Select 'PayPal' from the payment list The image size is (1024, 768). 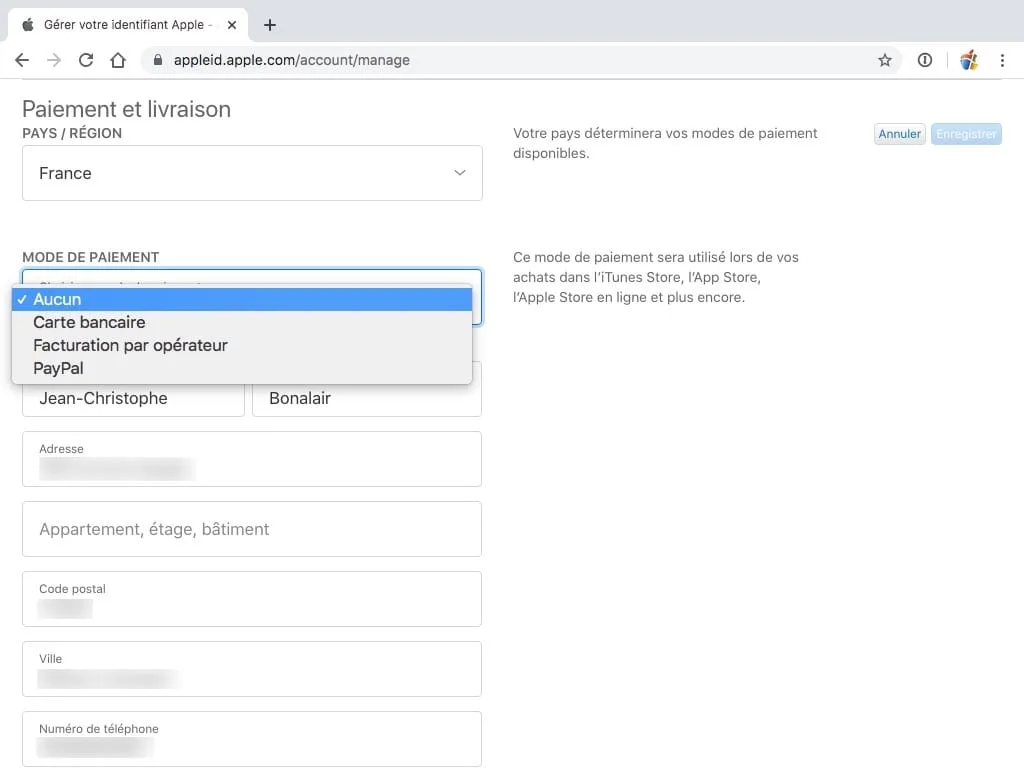pos(57,368)
